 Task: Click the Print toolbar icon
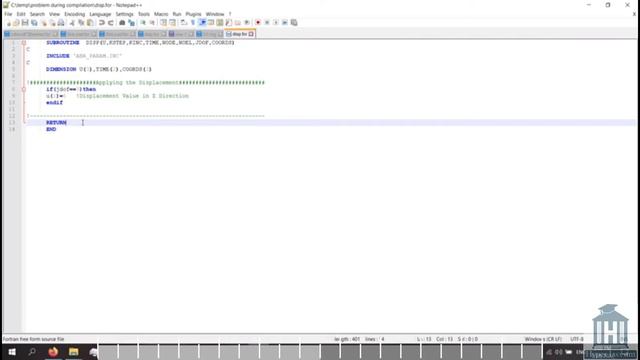pyautogui.click(x=61, y=23)
